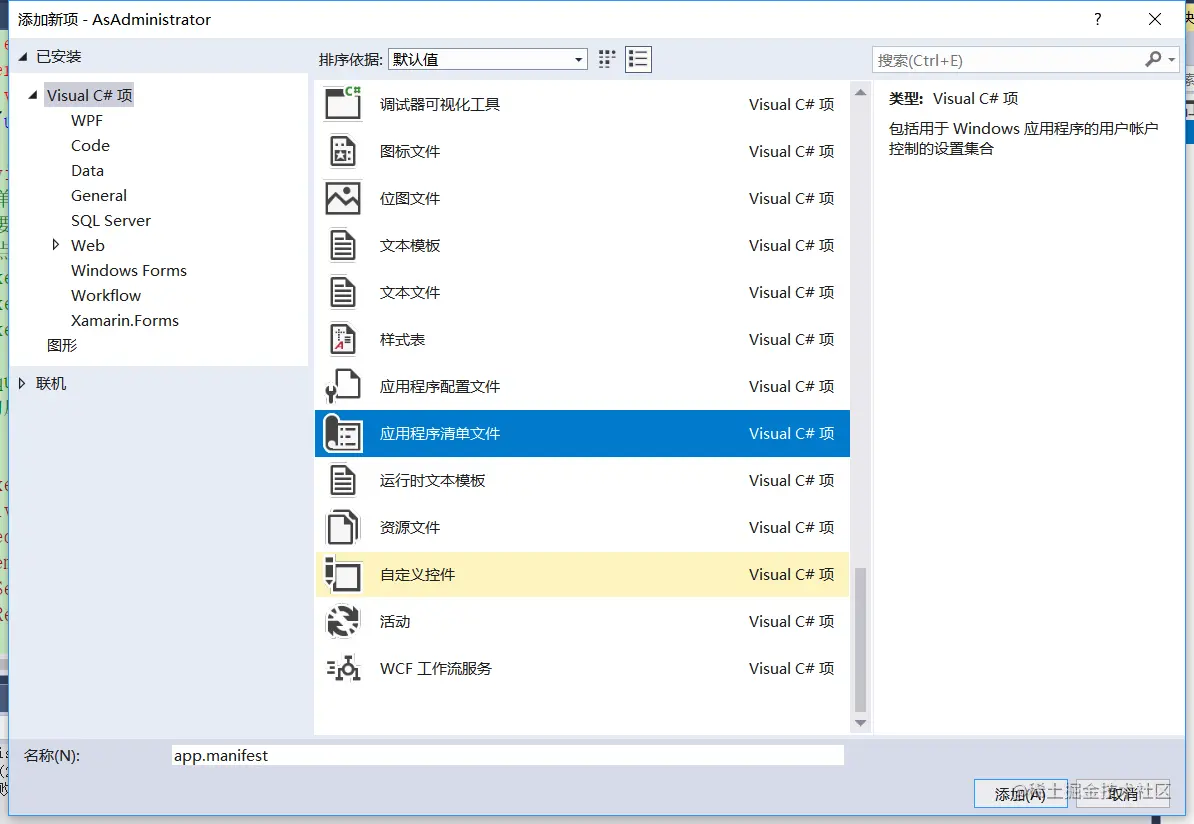This screenshot has height=824, width=1194.
Task: Open the help question mark button
Action: point(1097,19)
